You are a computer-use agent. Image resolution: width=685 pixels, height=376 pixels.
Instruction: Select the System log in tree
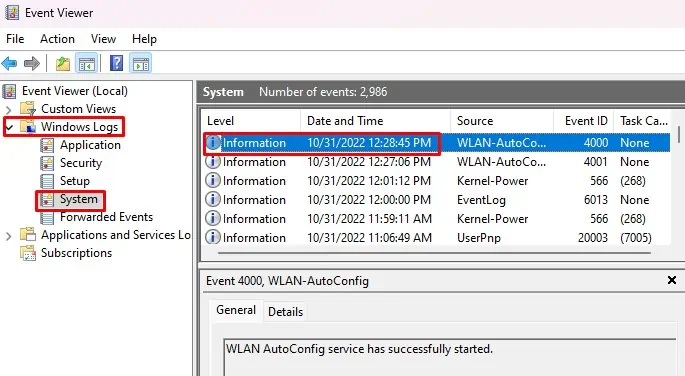tap(79, 199)
